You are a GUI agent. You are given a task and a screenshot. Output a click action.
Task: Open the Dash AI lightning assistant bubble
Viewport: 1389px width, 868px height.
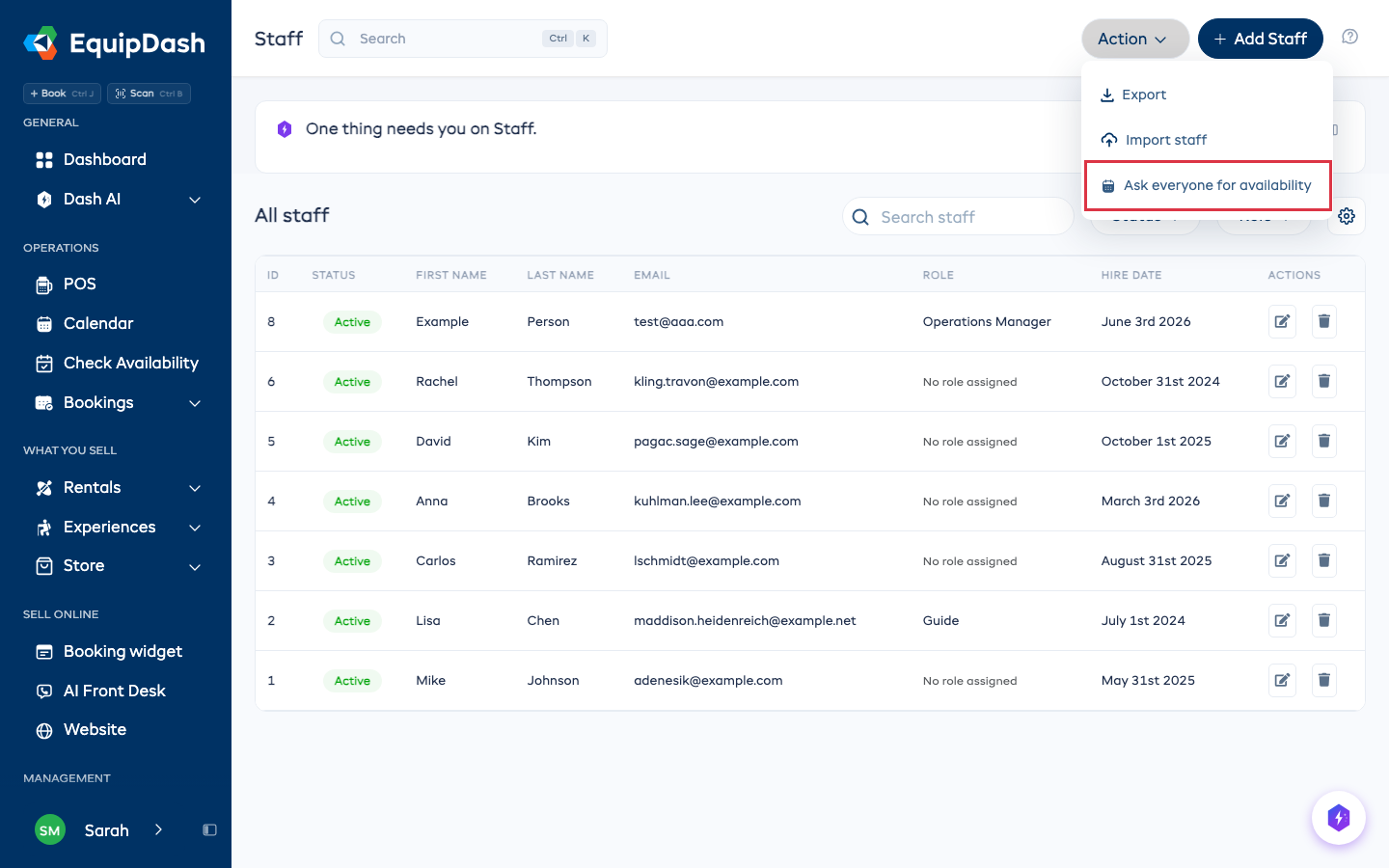click(1338, 818)
